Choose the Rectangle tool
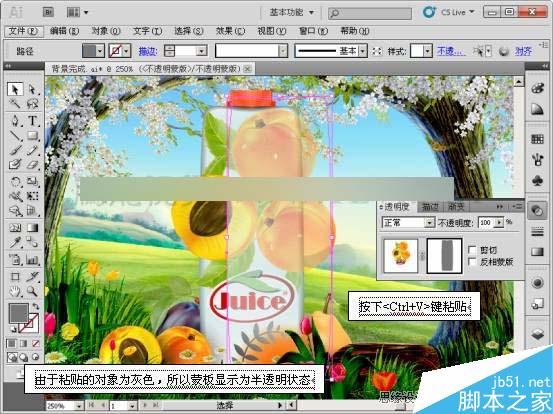Viewport: 553px width, 414px height. pos(32,135)
